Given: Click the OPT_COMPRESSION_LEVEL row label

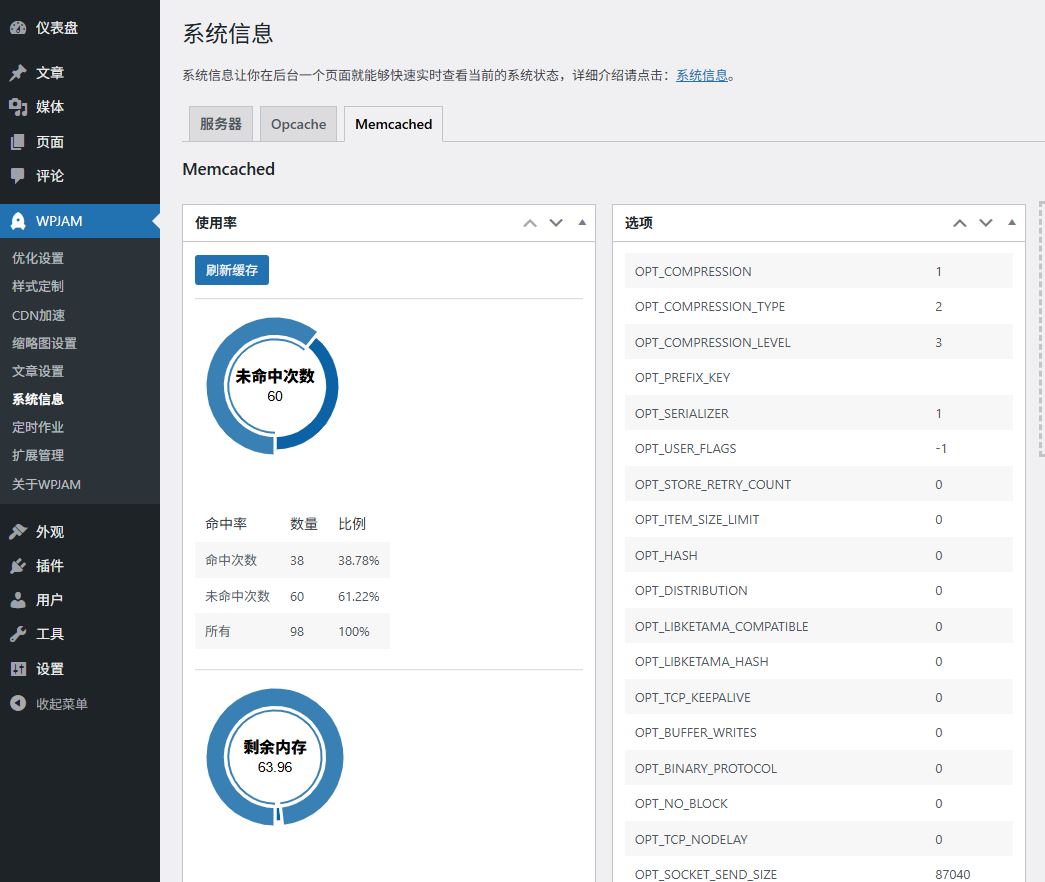Looking at the screenshot, I should click(712, 343).
